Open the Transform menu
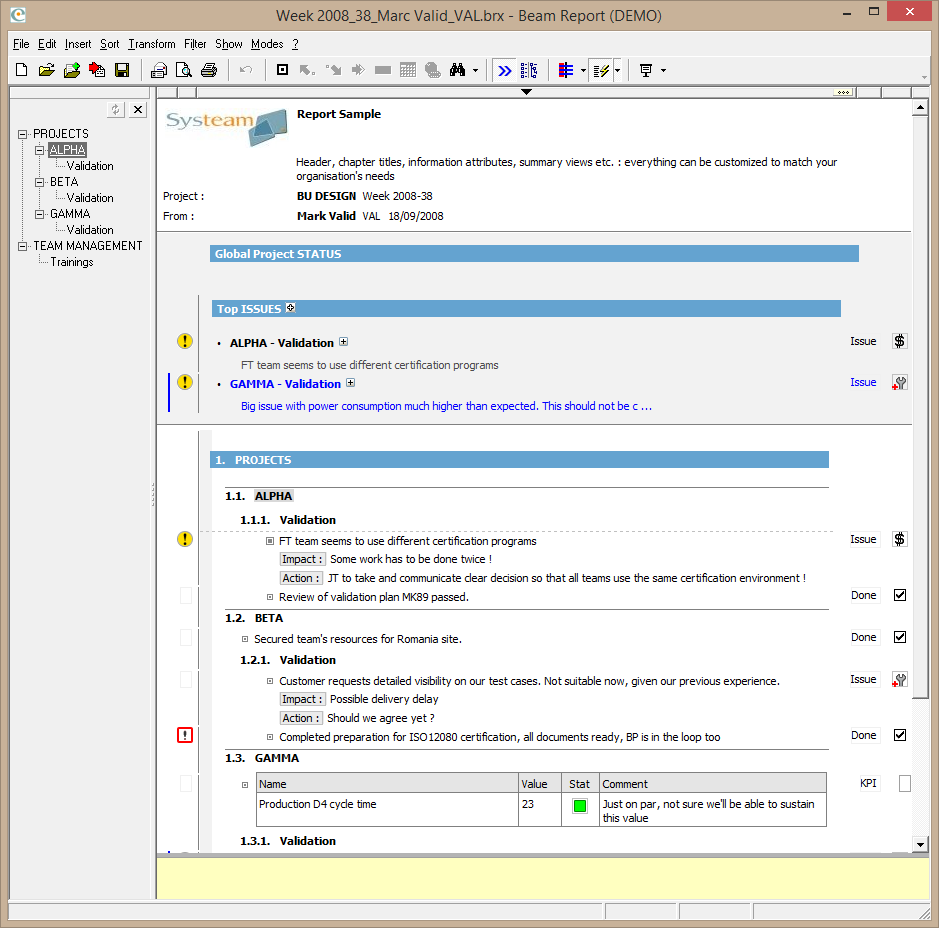This screenshot has width=939, height=928. point(151,44)
